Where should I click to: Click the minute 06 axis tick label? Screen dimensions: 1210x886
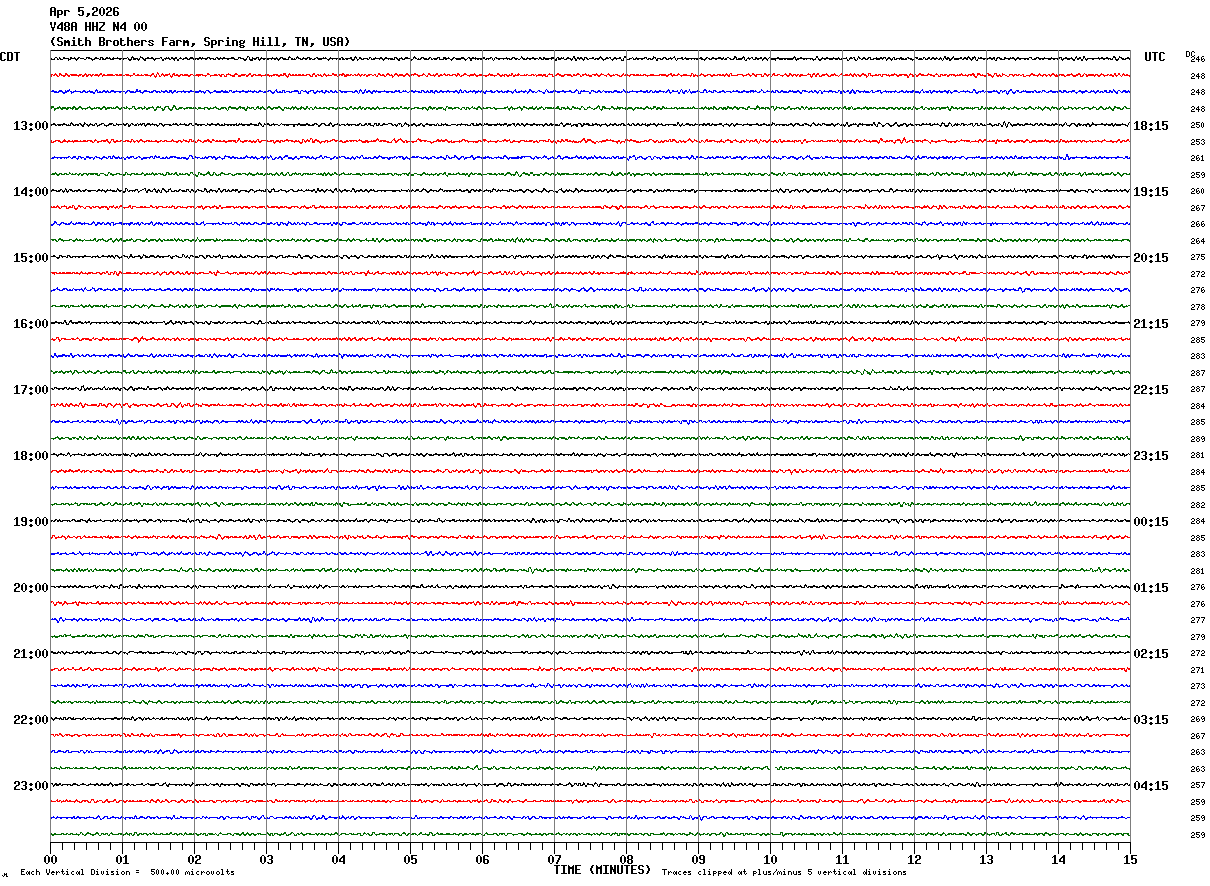tap(483, 859)
